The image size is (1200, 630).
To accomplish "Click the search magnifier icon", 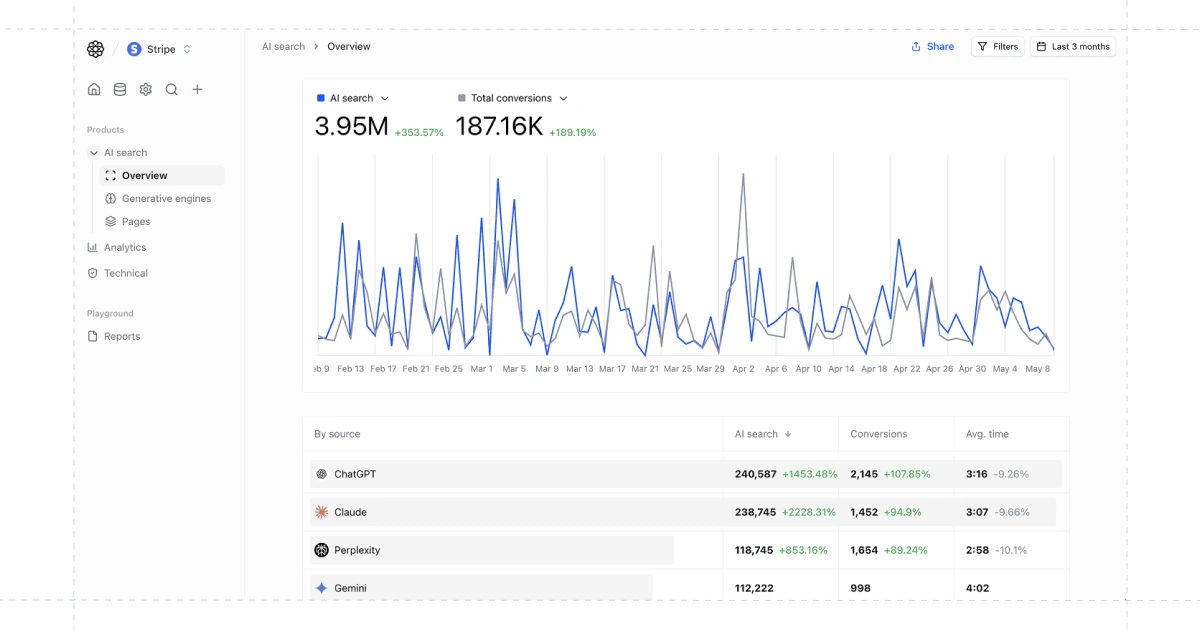I will tap(172, 89).
